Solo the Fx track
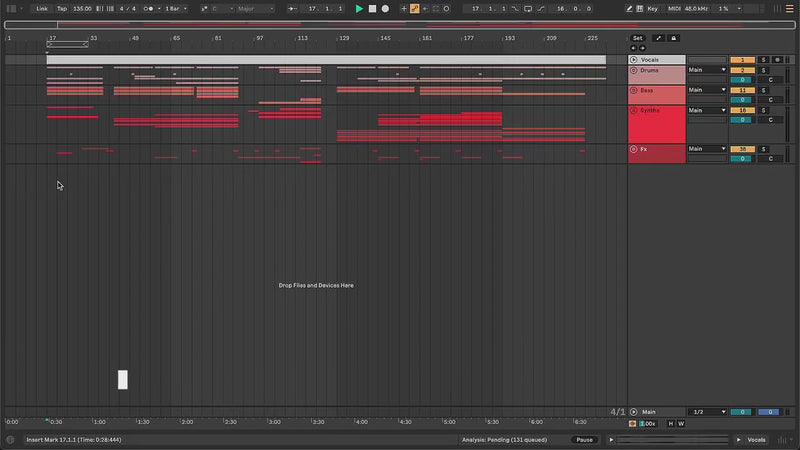 pyautogui.click(x=763, y=149)
